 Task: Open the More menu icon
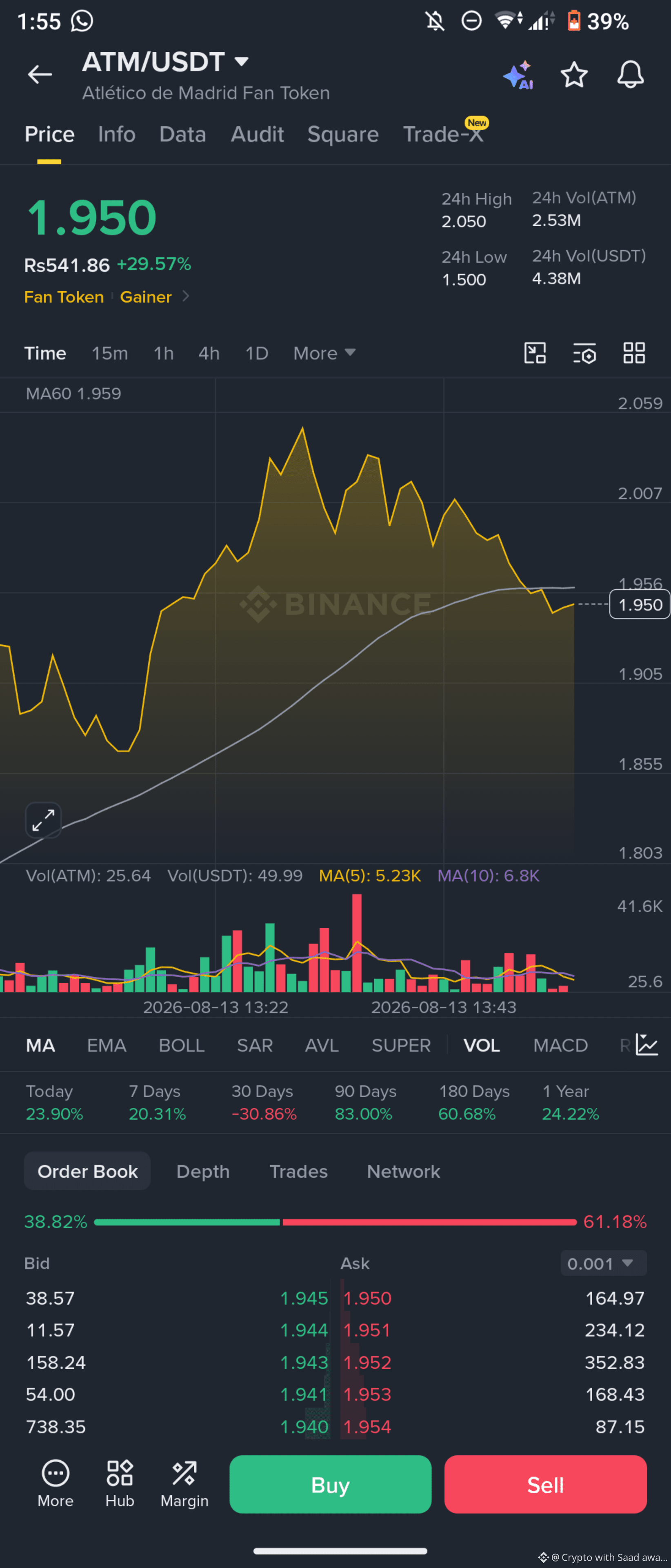(56, 1484)
